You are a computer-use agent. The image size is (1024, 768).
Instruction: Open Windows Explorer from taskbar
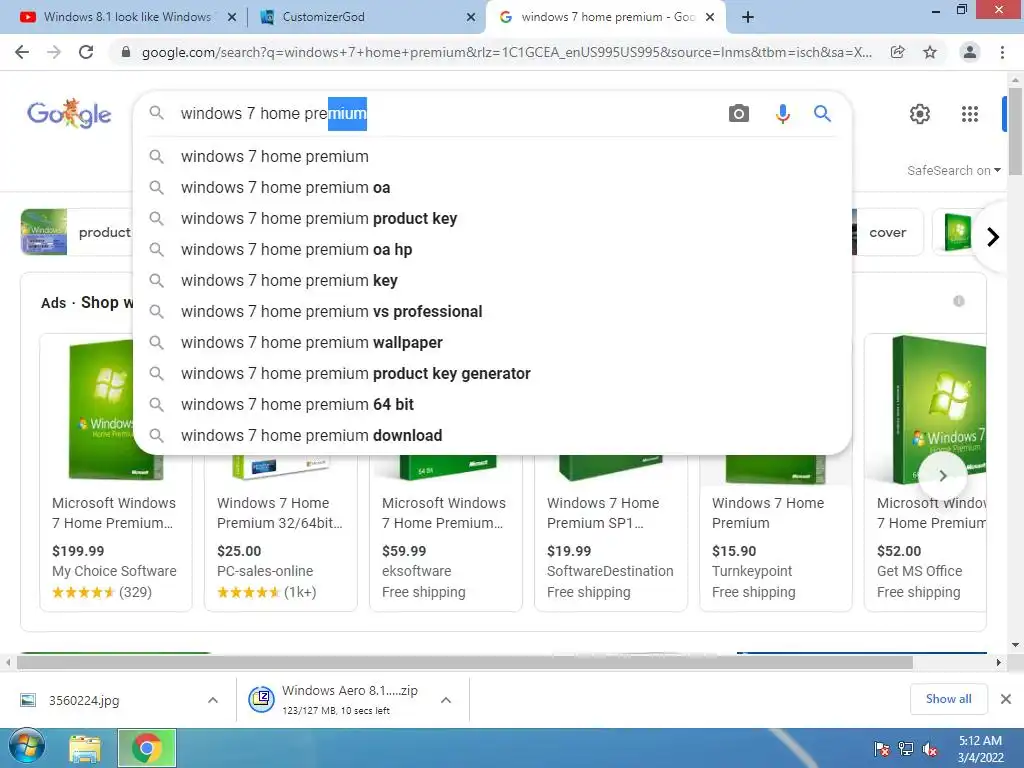(85, 748)
